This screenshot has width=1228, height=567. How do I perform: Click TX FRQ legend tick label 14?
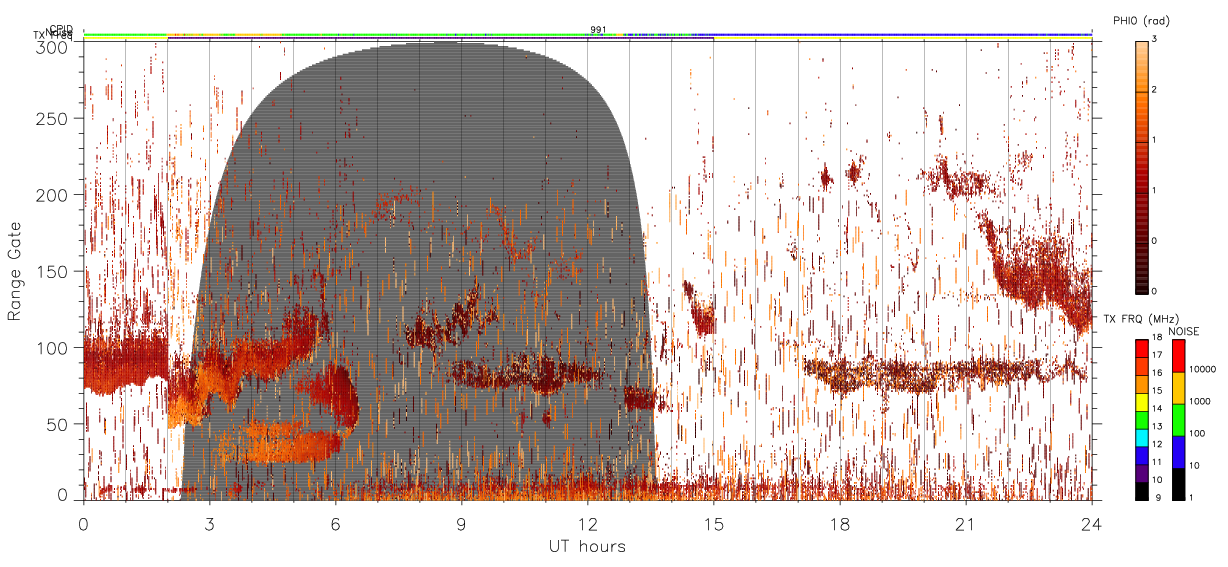[1157, 409]
